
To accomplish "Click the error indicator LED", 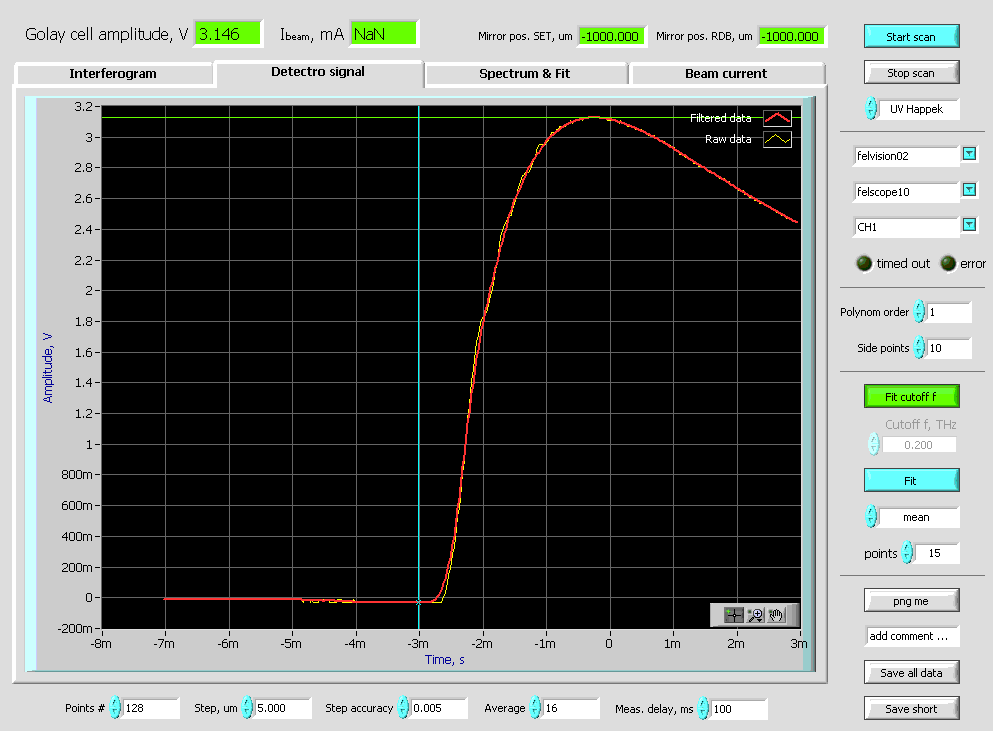I will click(948, 263).
